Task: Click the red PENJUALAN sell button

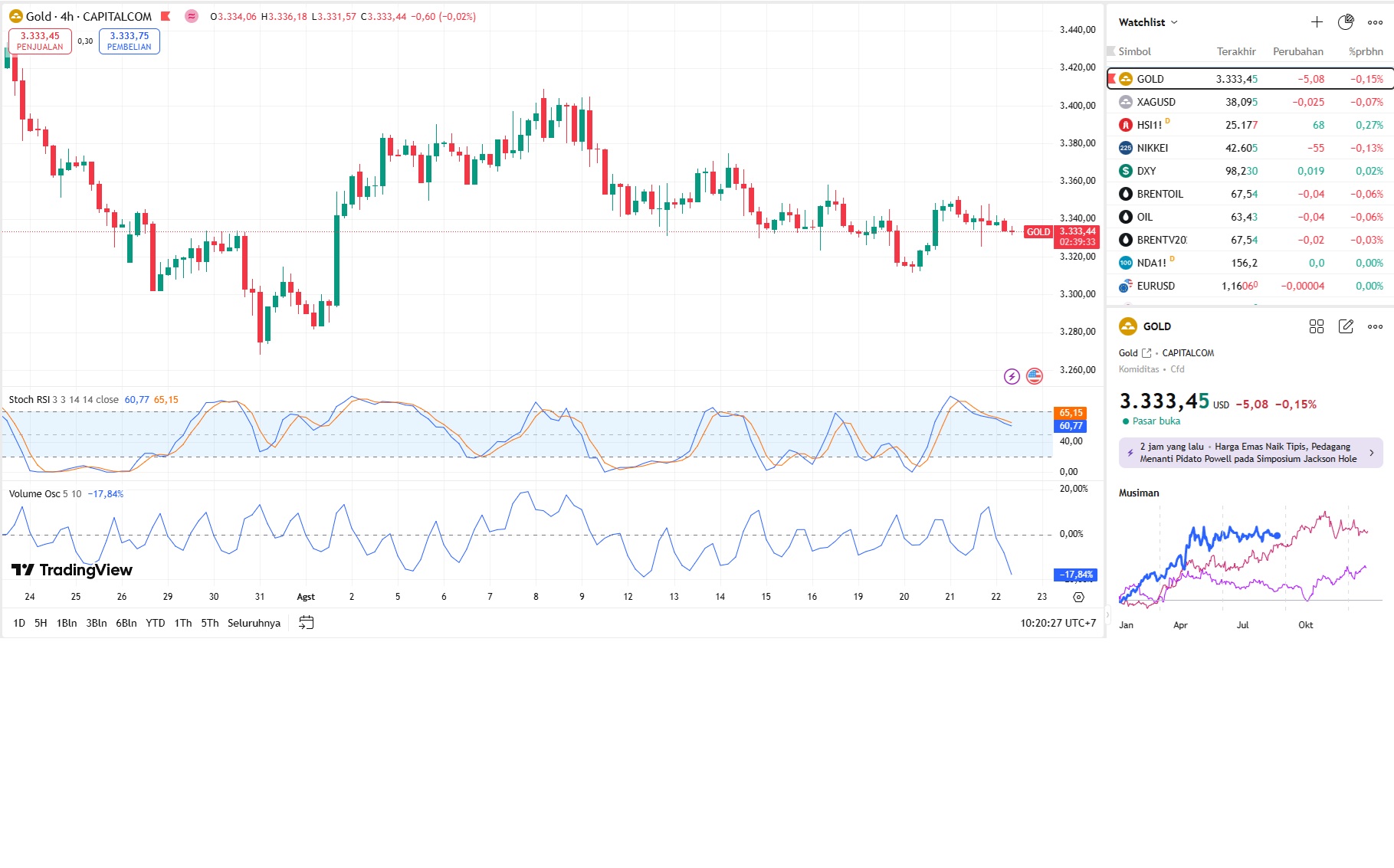Action: [x=40, y=41]
